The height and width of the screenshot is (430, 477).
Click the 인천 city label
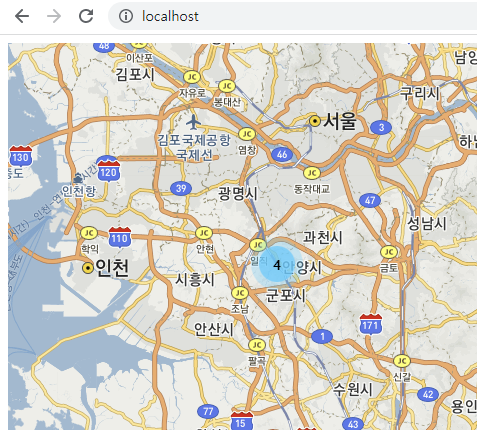[x=112, y=268]
